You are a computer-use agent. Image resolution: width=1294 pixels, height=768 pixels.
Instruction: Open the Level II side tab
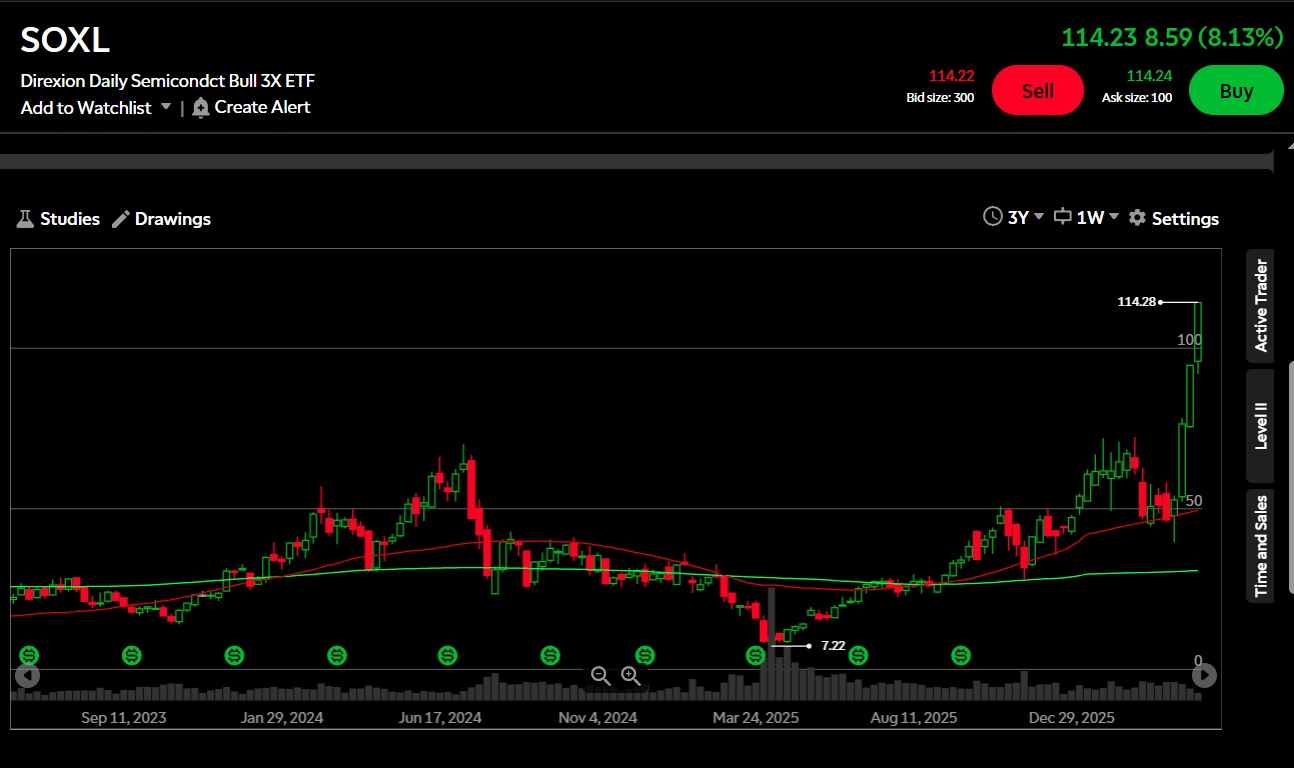[1260, 425]
